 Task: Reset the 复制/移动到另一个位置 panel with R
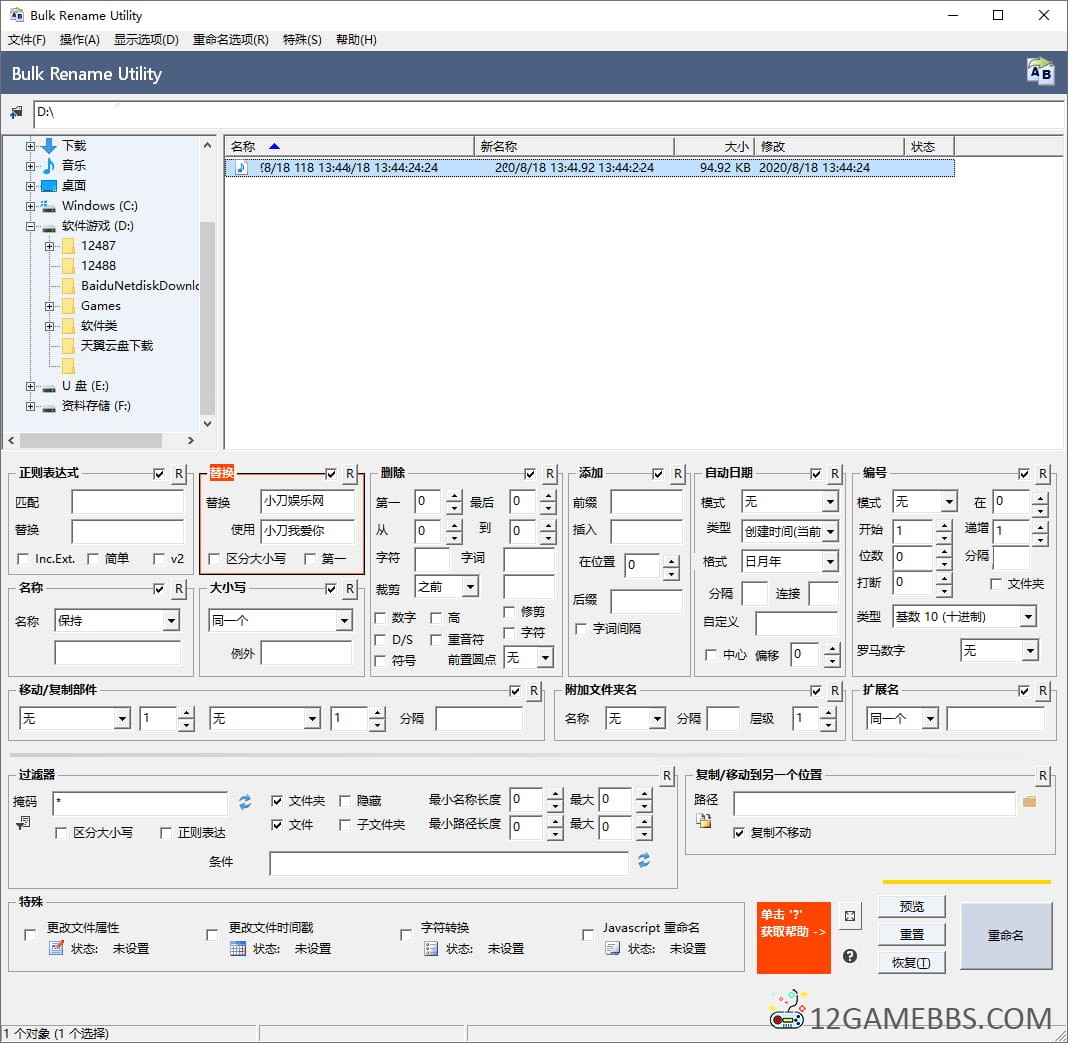pos(1042,775)
